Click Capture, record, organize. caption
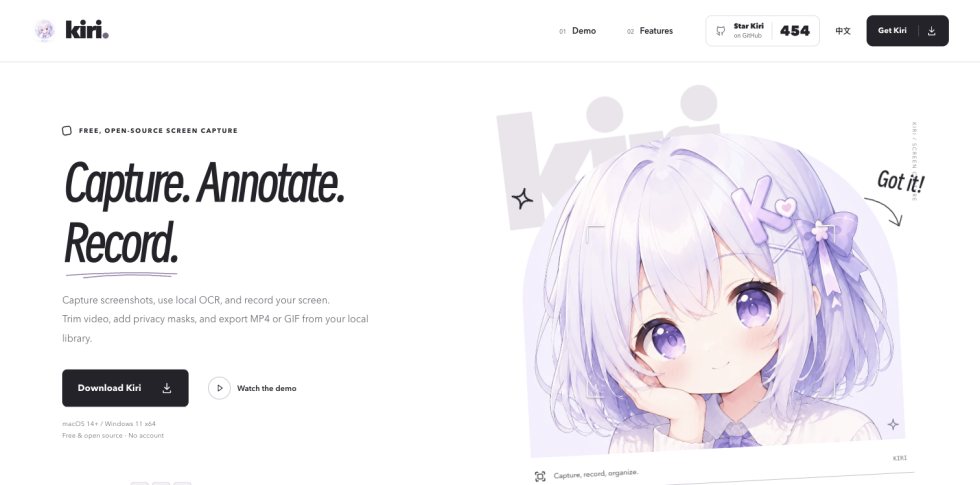980x485 pixels. (596, 474)
